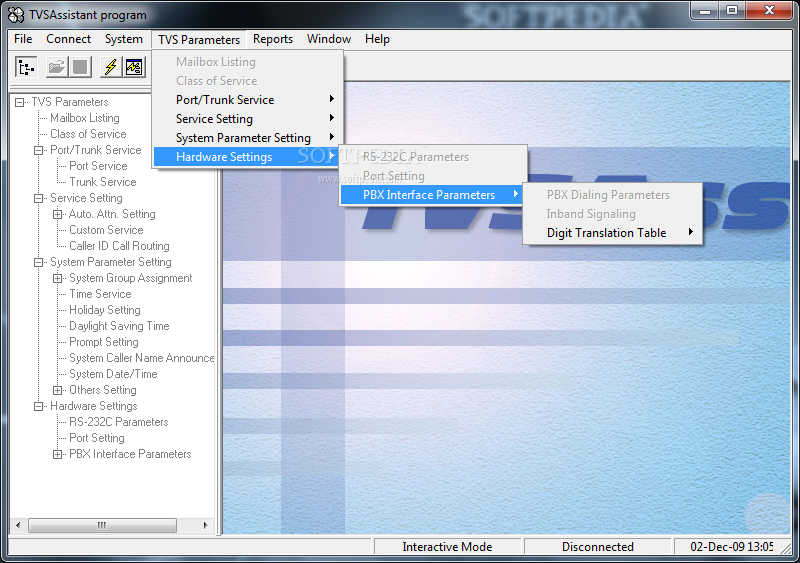
Task: Click the tree view toolbar icon
Action: pos(26,67)
